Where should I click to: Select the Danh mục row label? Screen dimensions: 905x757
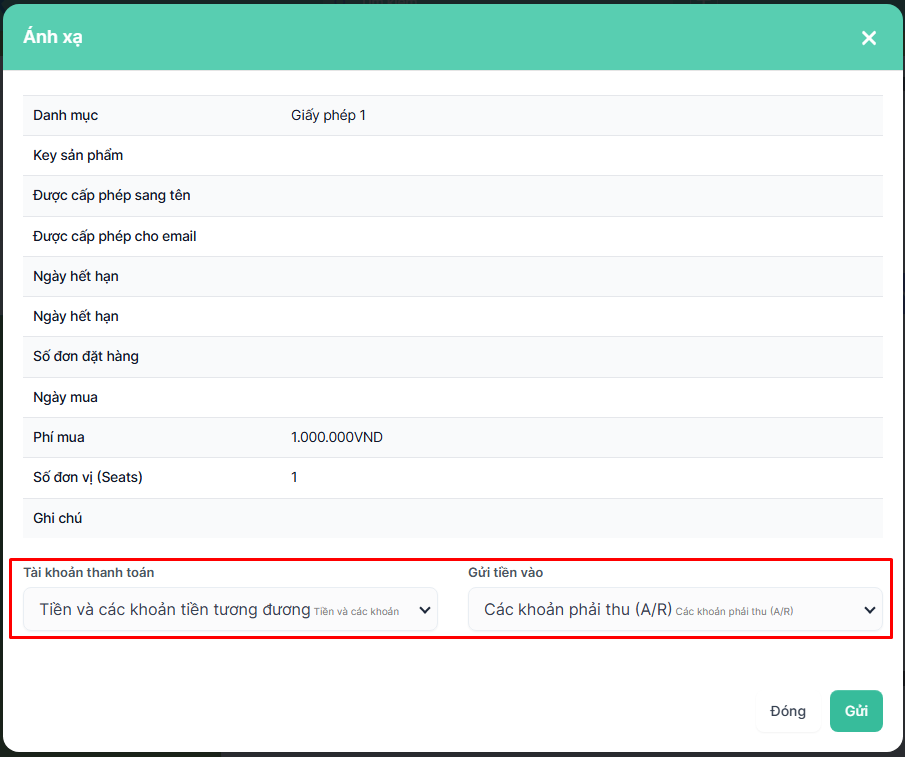66,116
